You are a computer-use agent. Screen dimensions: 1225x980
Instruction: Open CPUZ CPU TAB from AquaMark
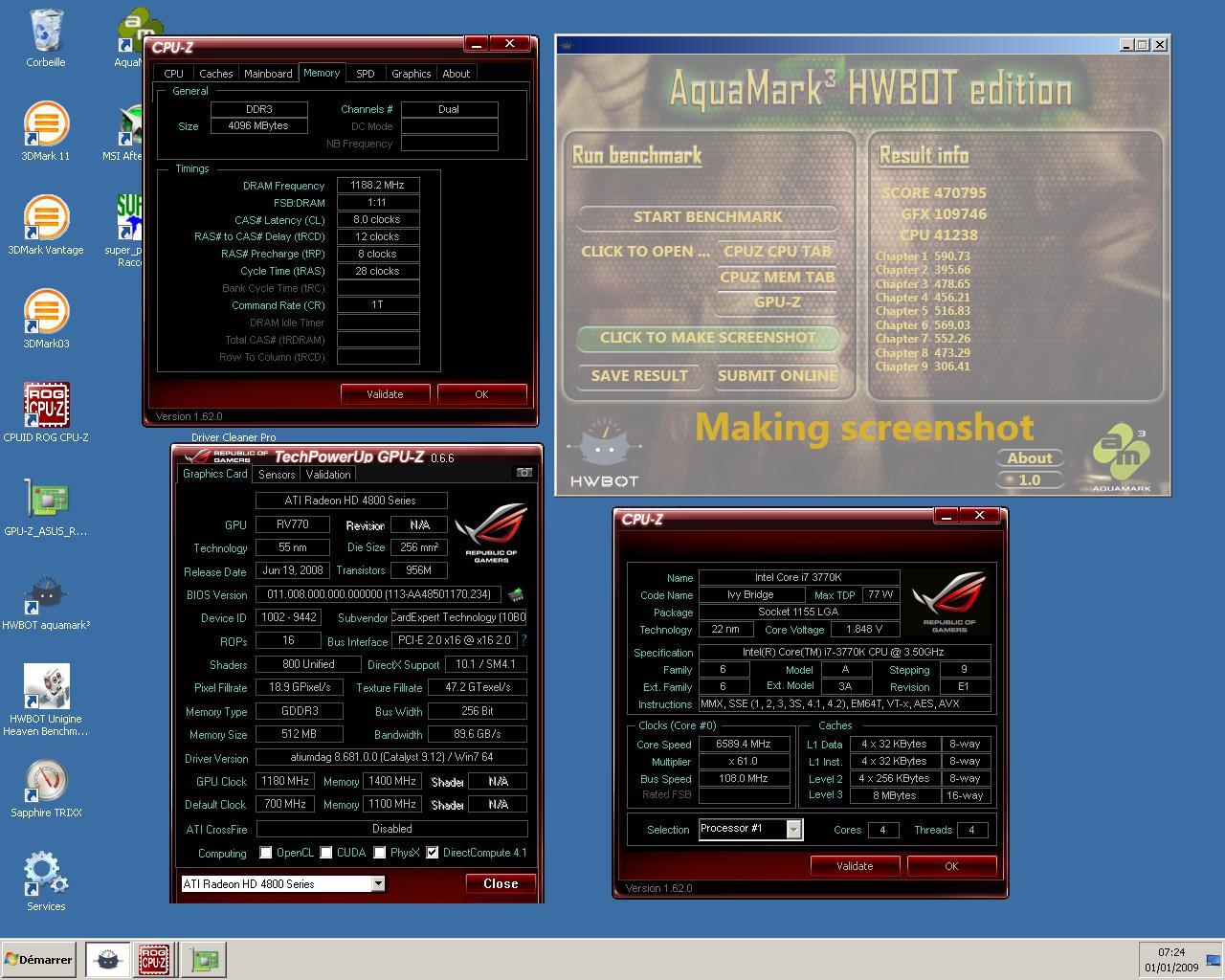click(777, 251)
